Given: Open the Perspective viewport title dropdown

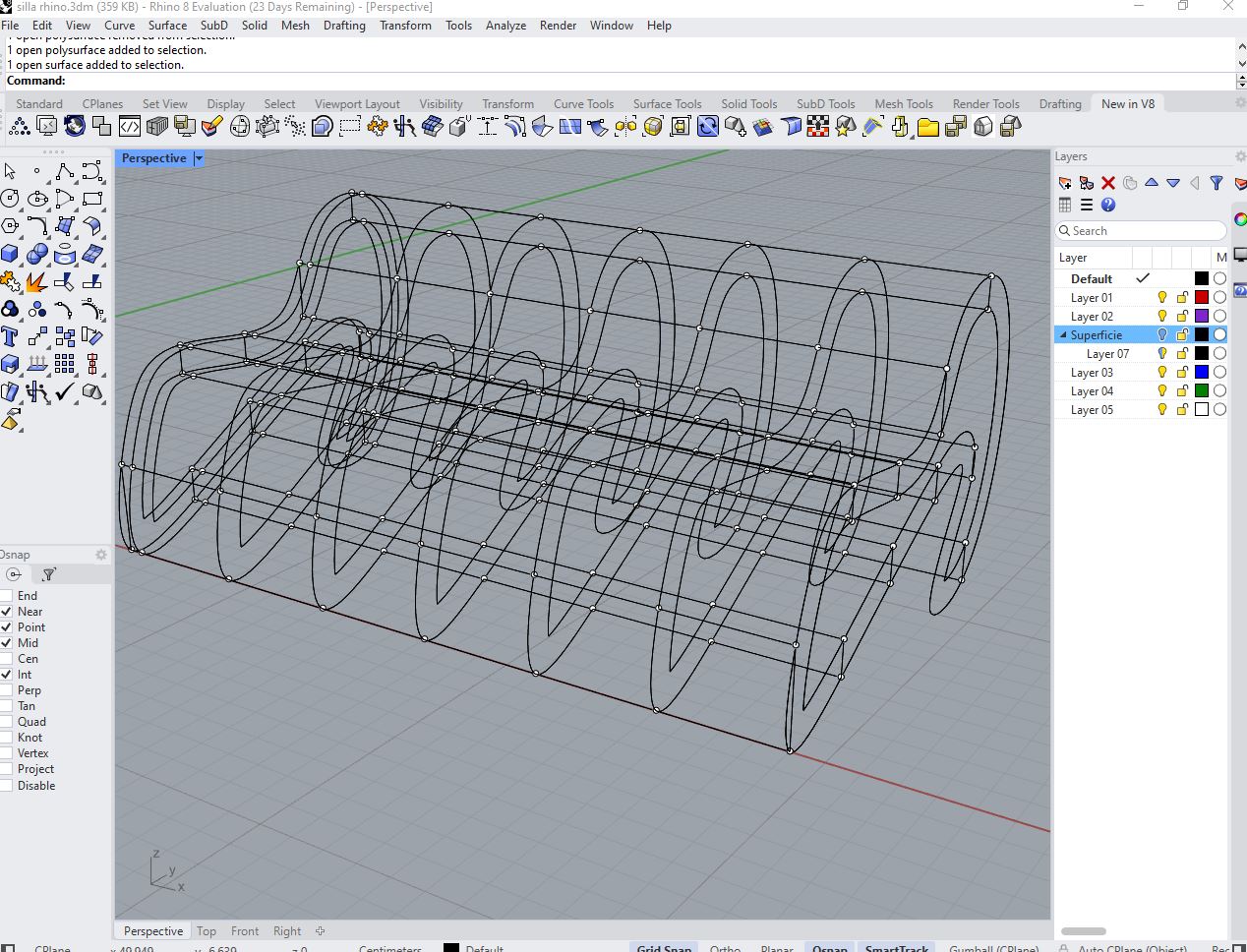Looking at the screenshot, I should 199,157.
